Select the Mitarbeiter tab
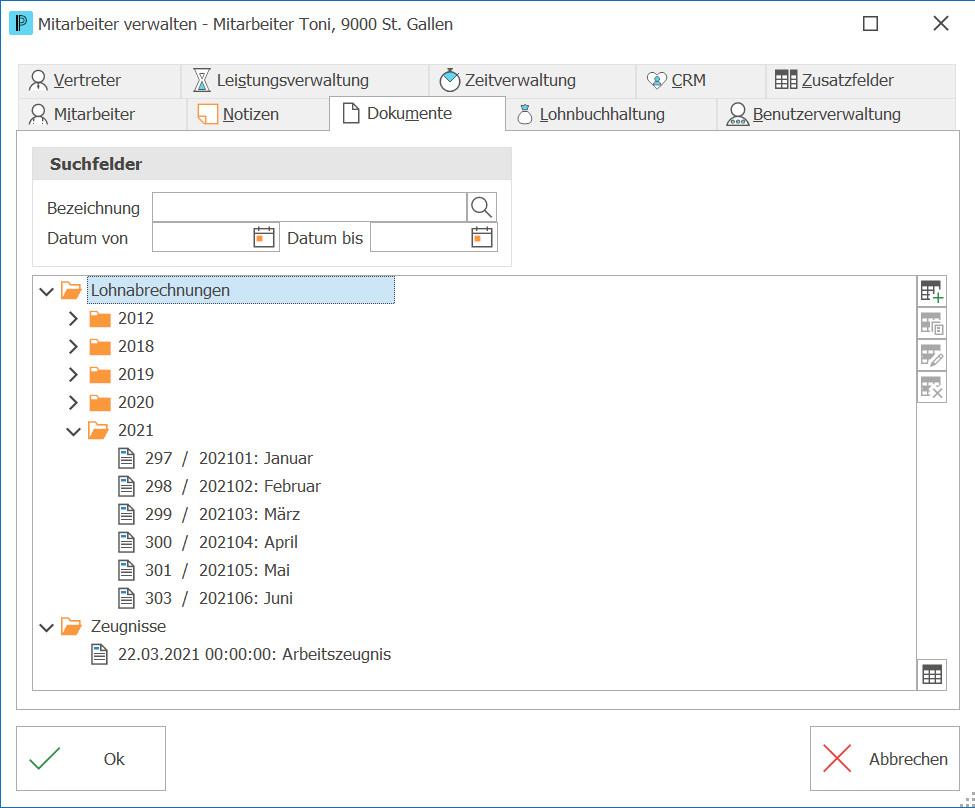This screenshot has height=808, width=975. pyautogui.click(x=103, y=114)
